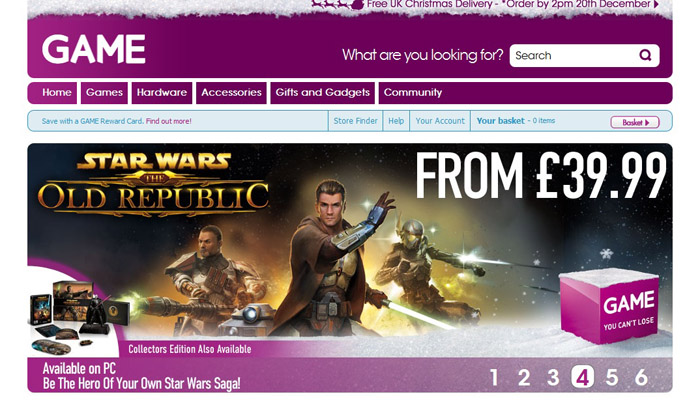Open the Store Finder link
The image size is (700, 403).
click(355, 121)
